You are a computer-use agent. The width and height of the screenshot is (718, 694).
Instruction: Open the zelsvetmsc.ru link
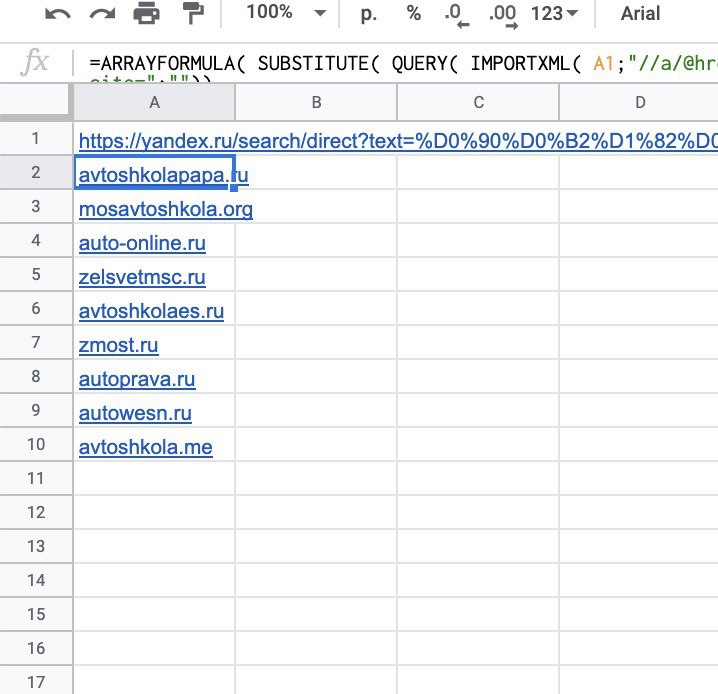(x=142, y=277)
